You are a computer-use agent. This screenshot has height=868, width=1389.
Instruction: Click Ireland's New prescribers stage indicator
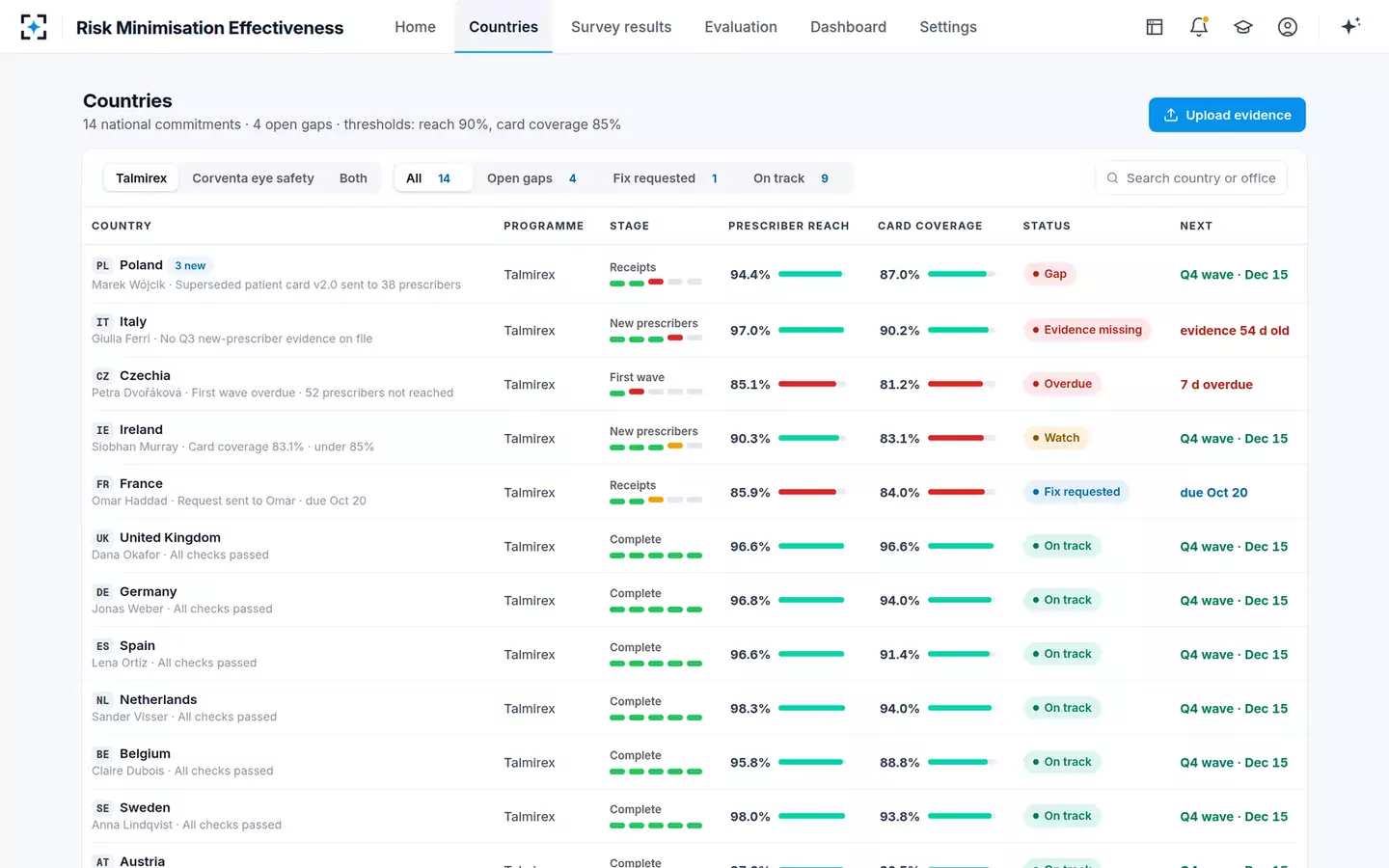pyautogui.click(x=656, y=438)
